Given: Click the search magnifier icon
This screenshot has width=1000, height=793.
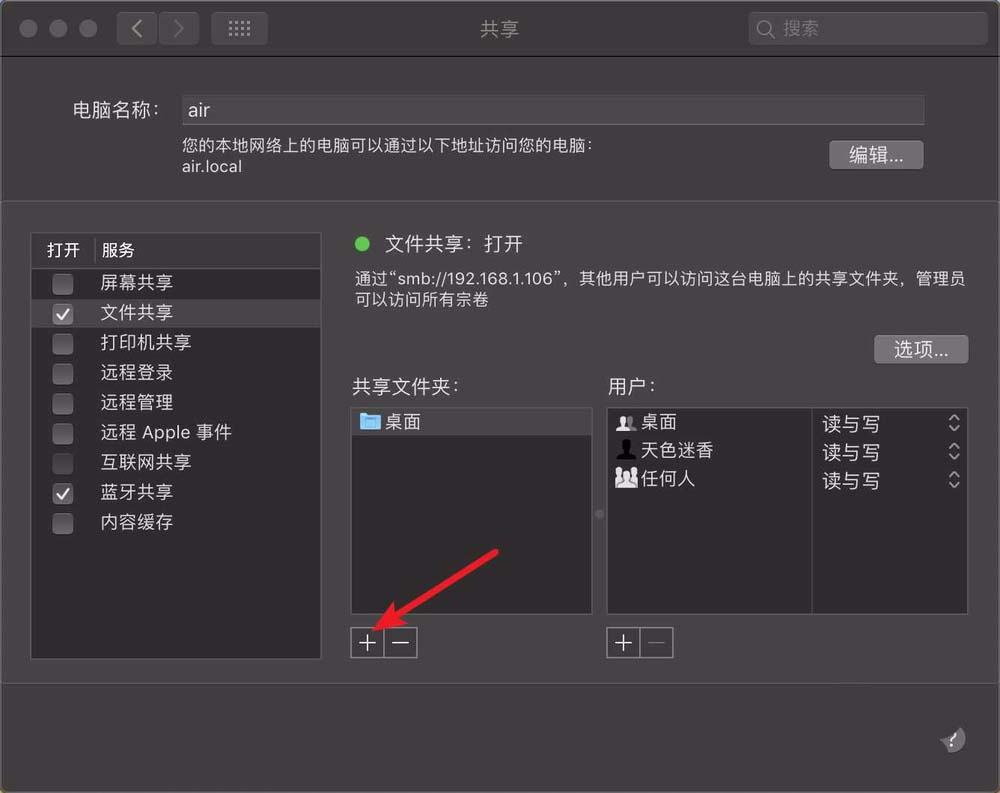Looking at the screenshot, I should click(764, 29).
